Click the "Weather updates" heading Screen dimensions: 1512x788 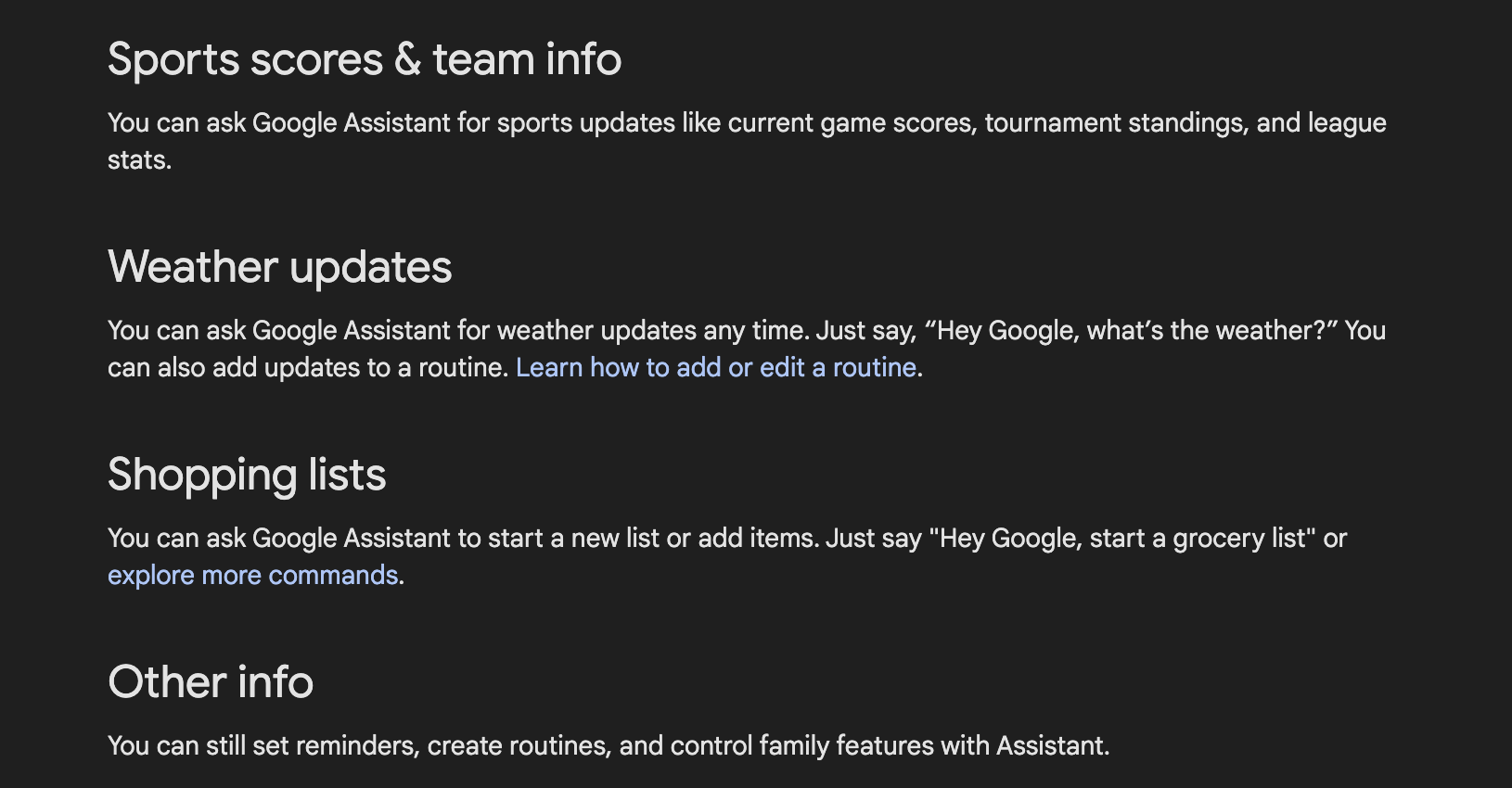[279, 268]
